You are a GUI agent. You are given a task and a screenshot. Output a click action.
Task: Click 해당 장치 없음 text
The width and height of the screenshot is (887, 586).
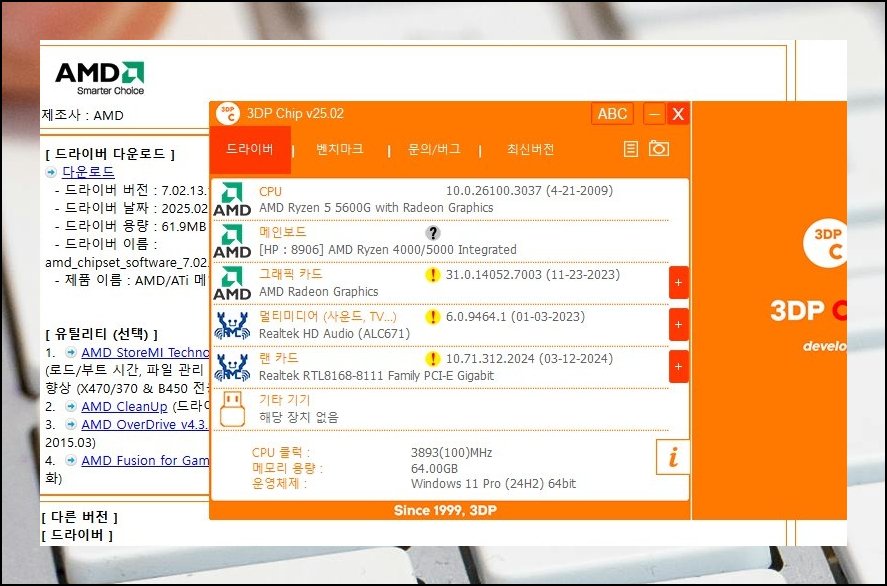299,417
